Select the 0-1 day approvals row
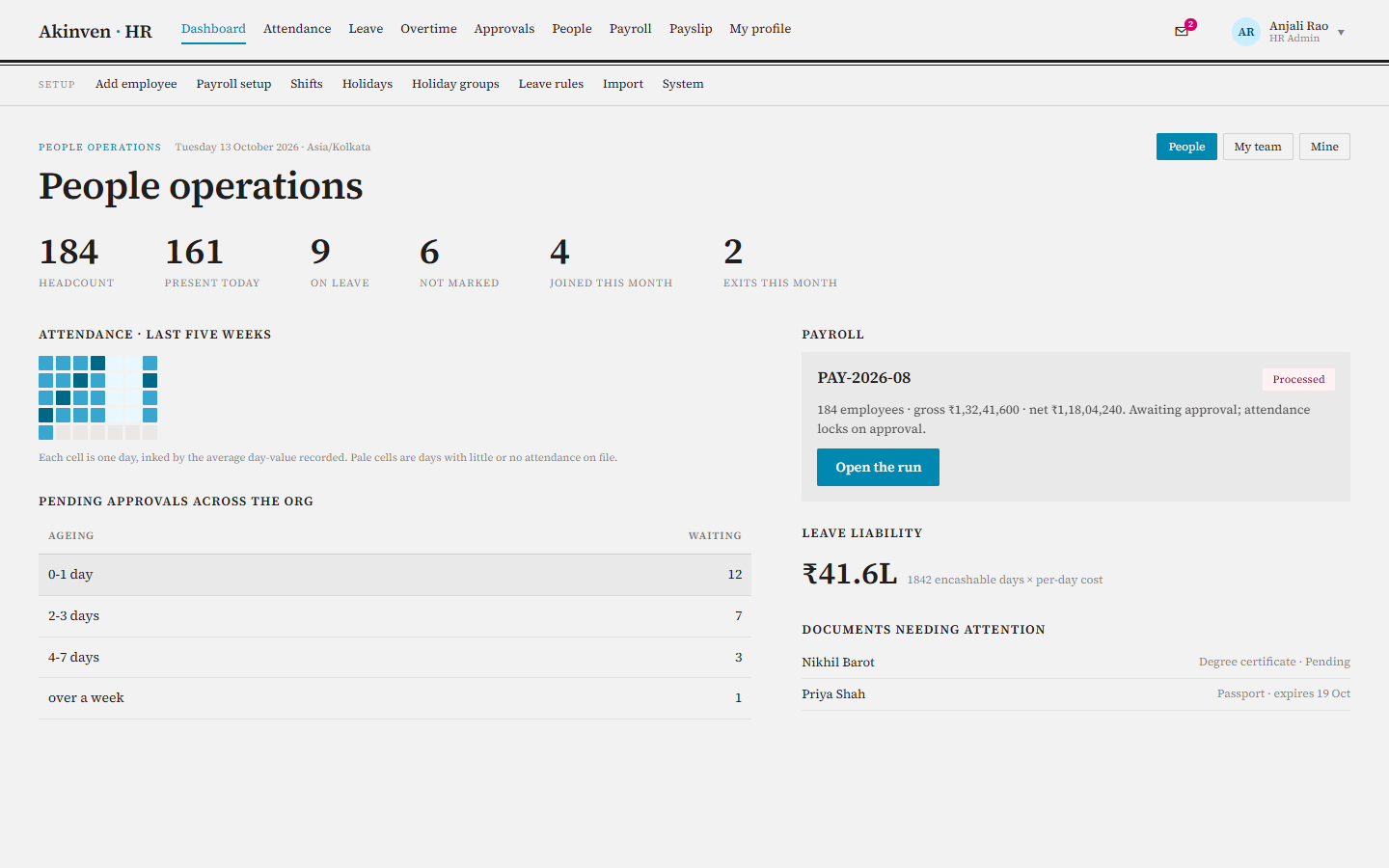1389x868 pixels. click(x=395, y=575)
